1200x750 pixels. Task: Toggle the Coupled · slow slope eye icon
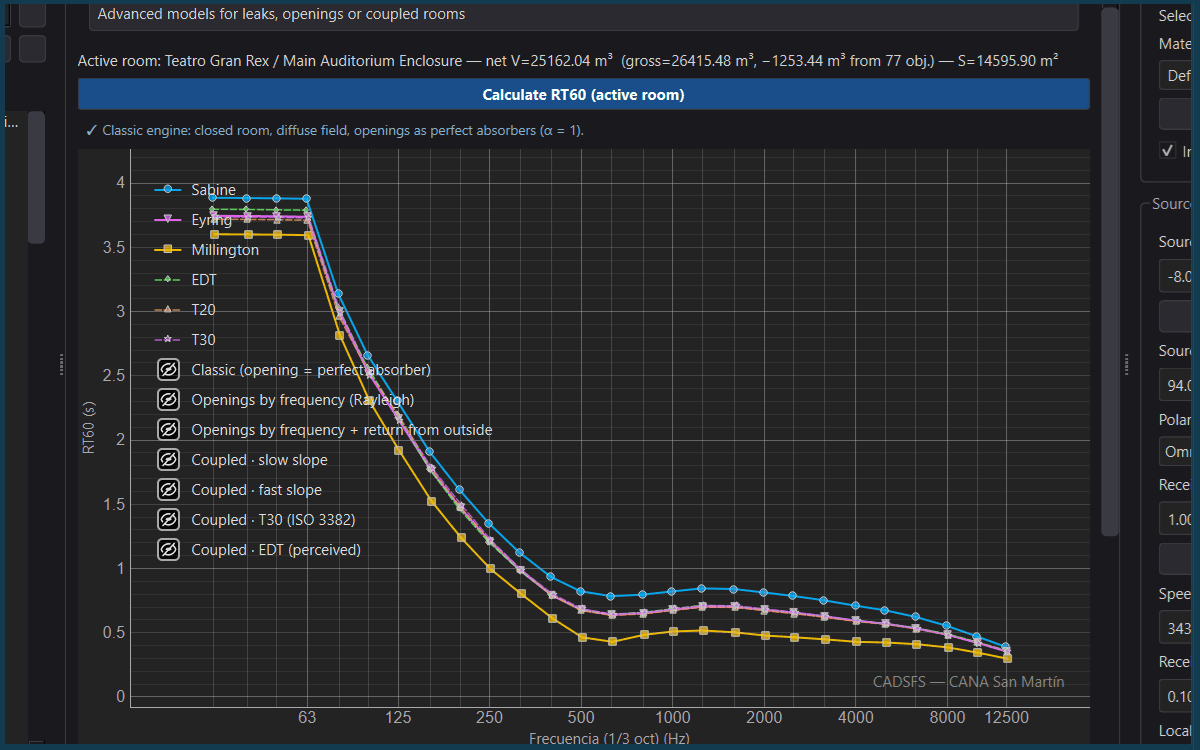point(168,460)
